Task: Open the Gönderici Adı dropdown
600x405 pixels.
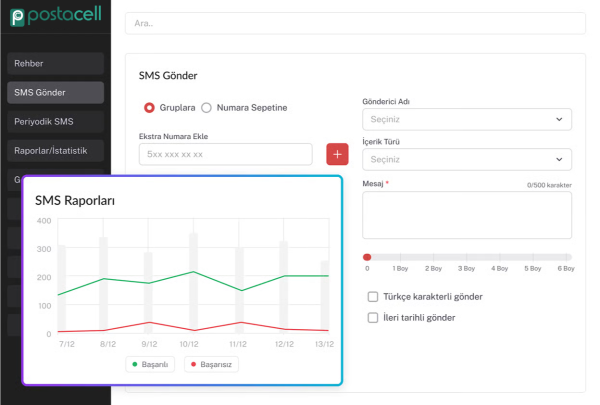Action: tap(466, 119)
